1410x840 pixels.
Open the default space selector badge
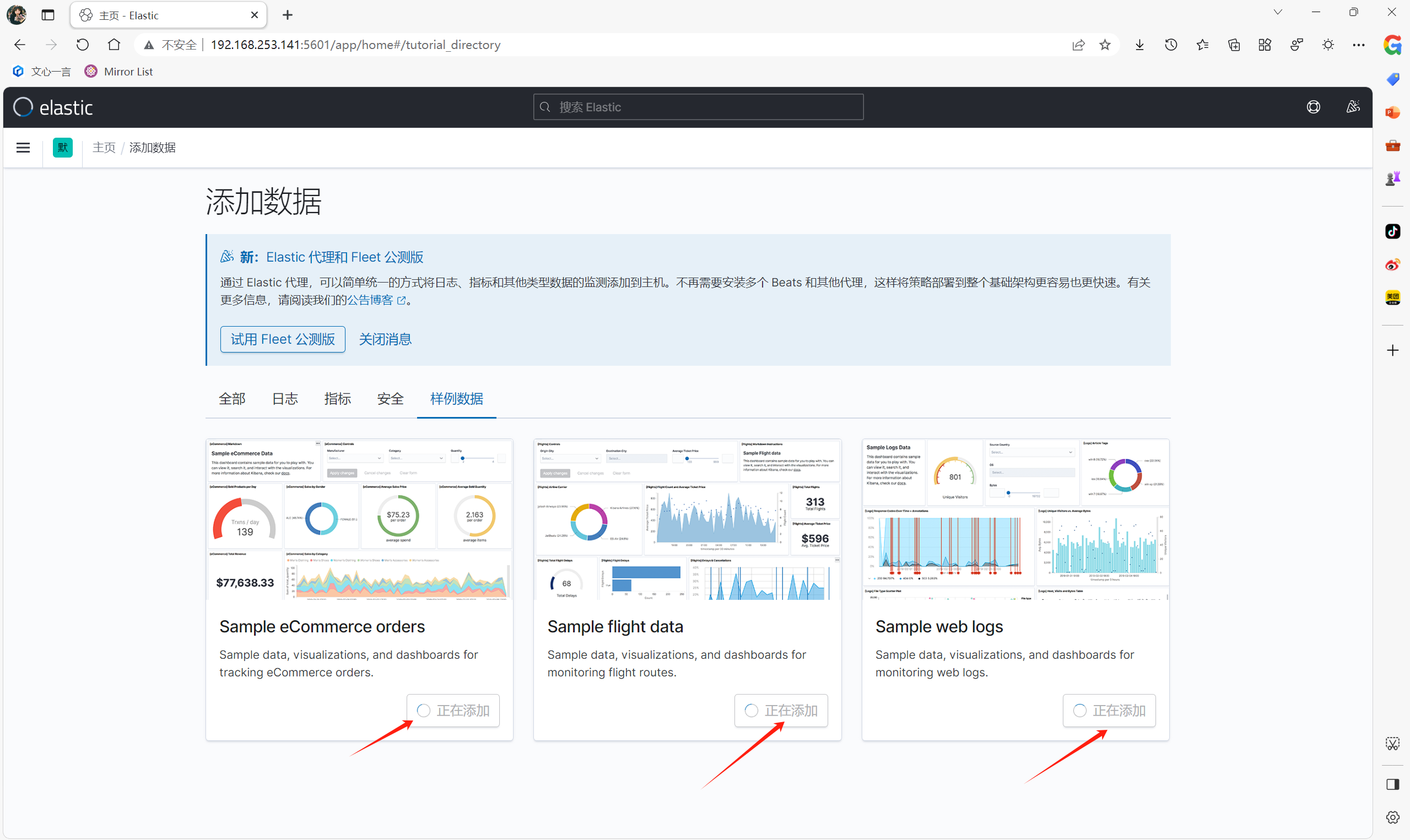[x=62, y=148]
